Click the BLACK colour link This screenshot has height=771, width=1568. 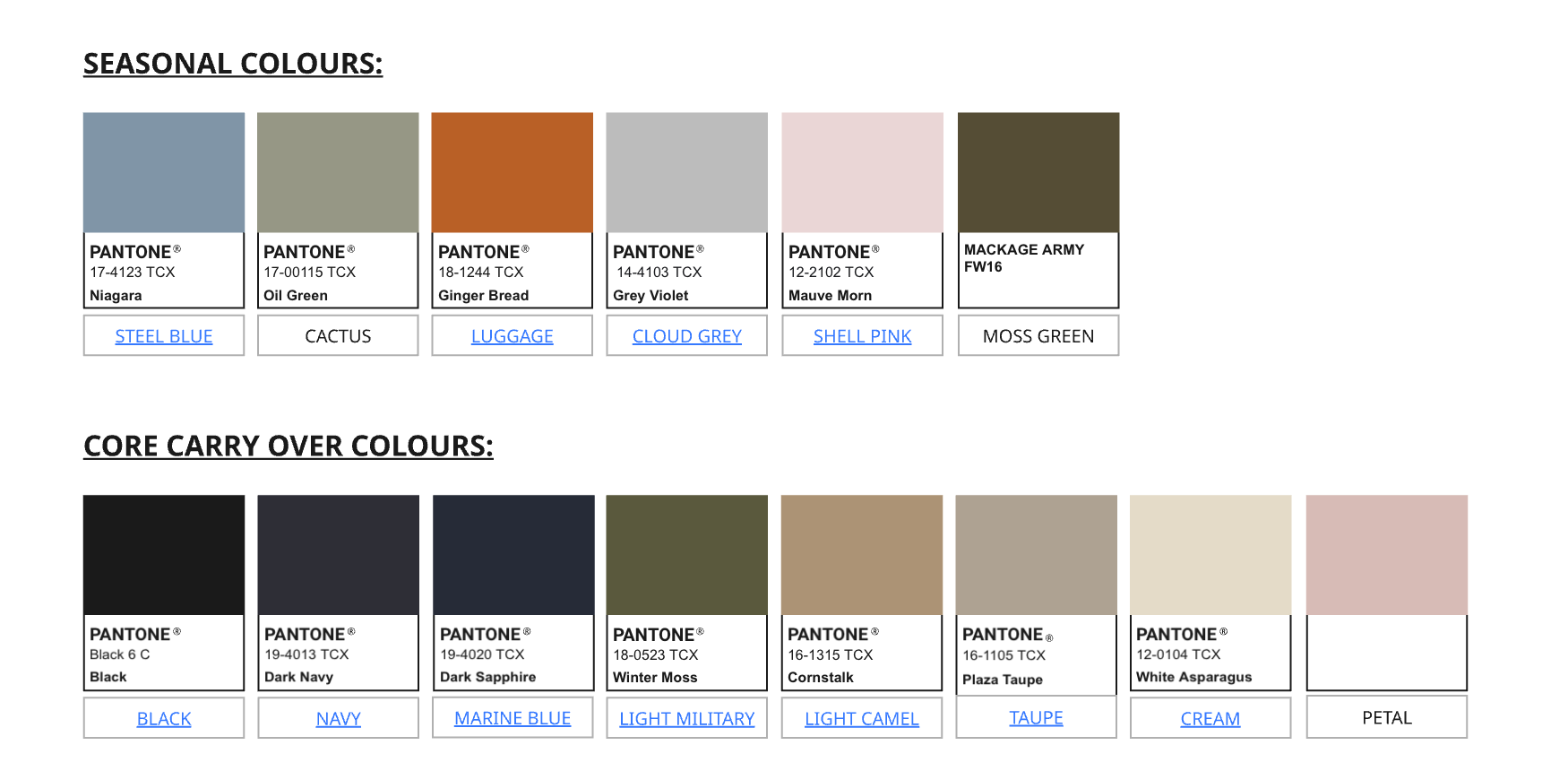[164, 719]
